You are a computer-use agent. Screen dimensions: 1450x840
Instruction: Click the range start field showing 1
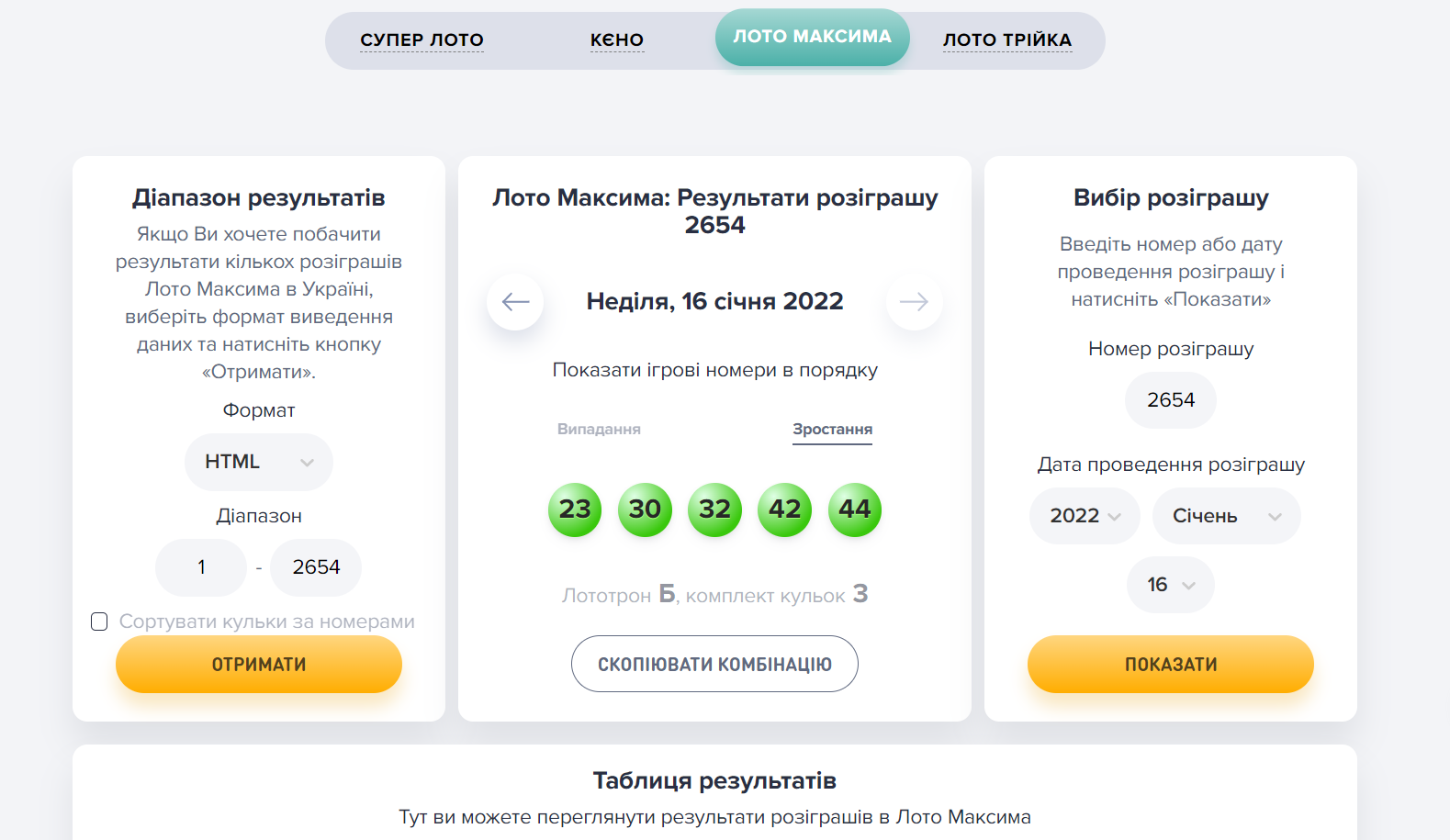click(x=200, y=567)
